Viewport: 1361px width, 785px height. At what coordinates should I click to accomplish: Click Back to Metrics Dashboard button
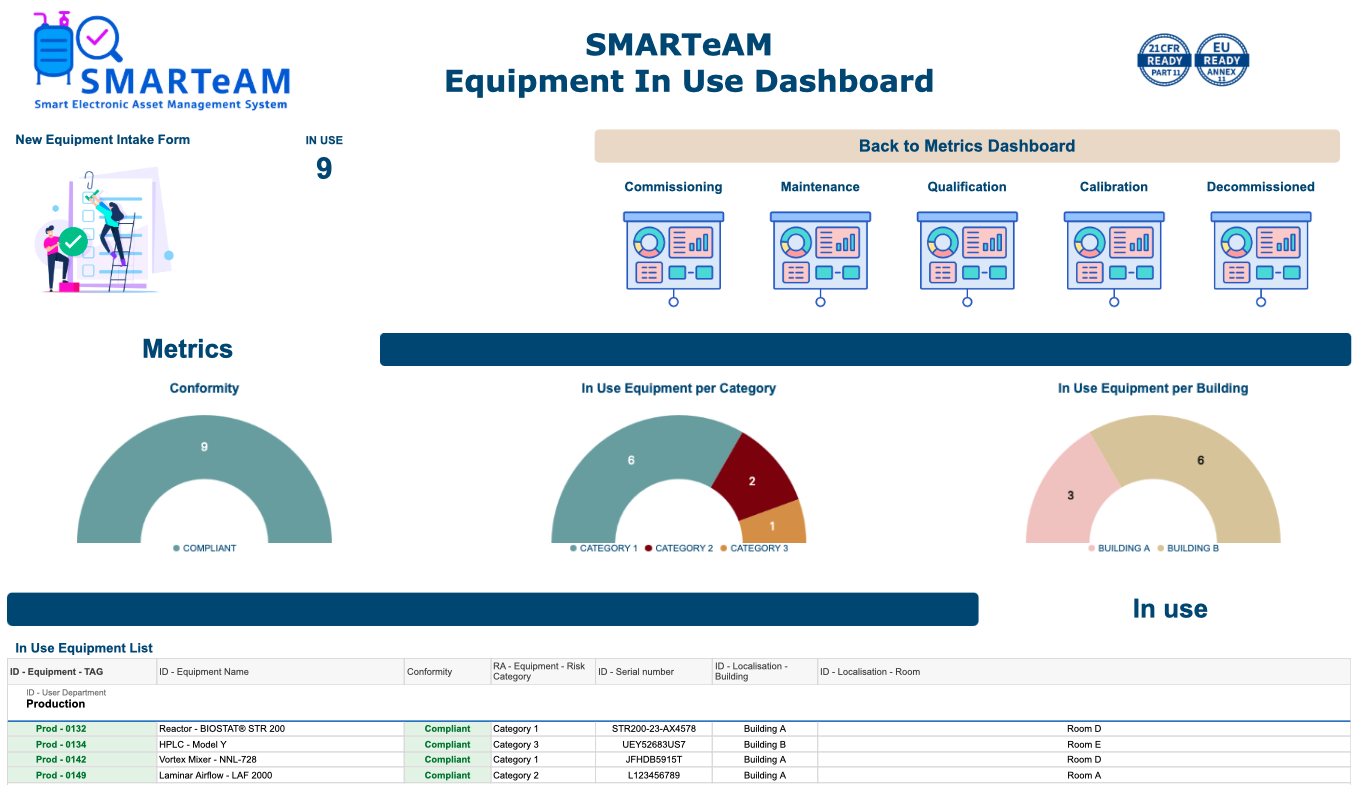click(x=966, y=146)
